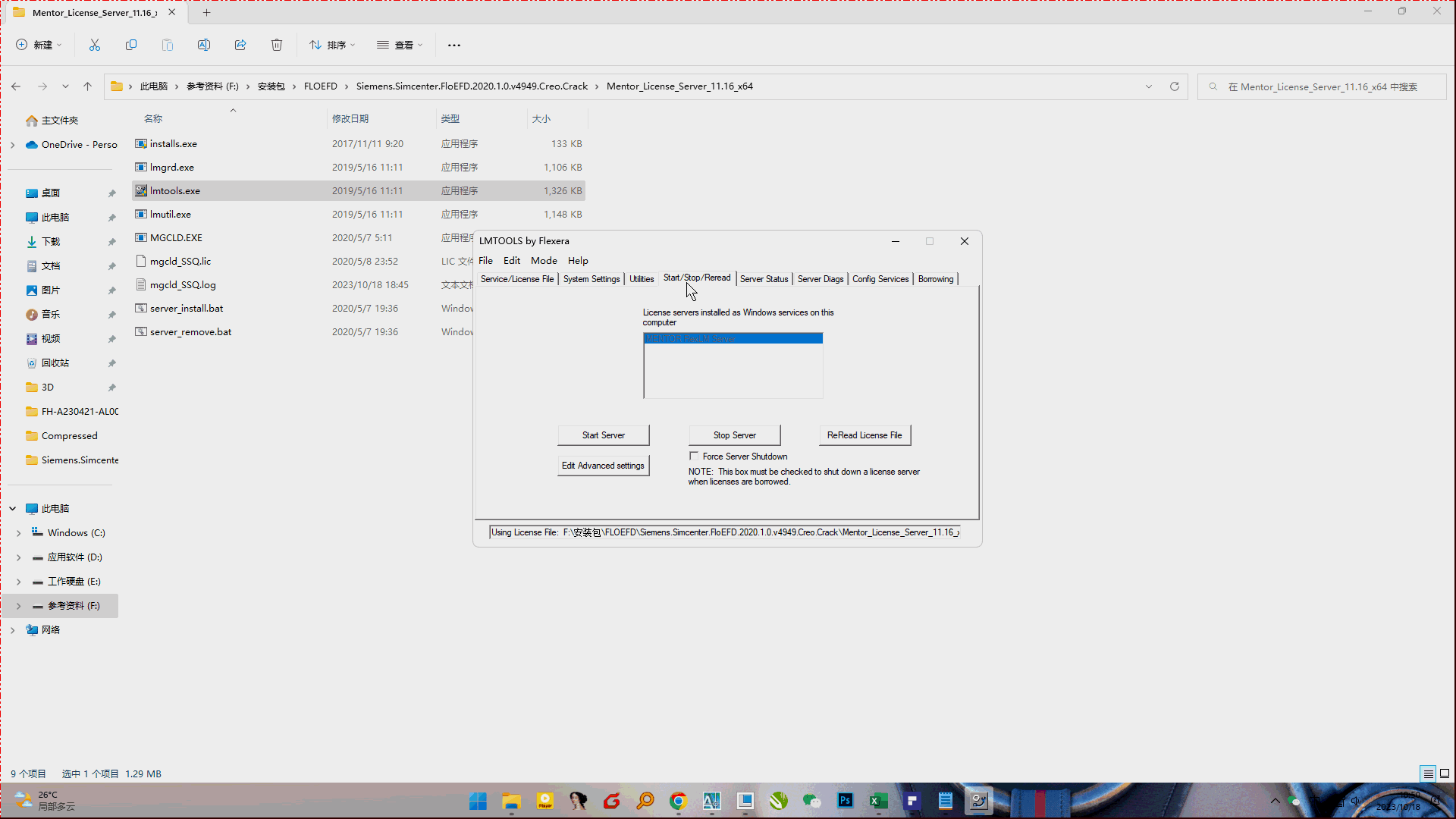Screen dimensions: 1456x819
Task: Open the Mode menu in LMTOOLS
Action: pyautogui.click(x=544, y=260)
